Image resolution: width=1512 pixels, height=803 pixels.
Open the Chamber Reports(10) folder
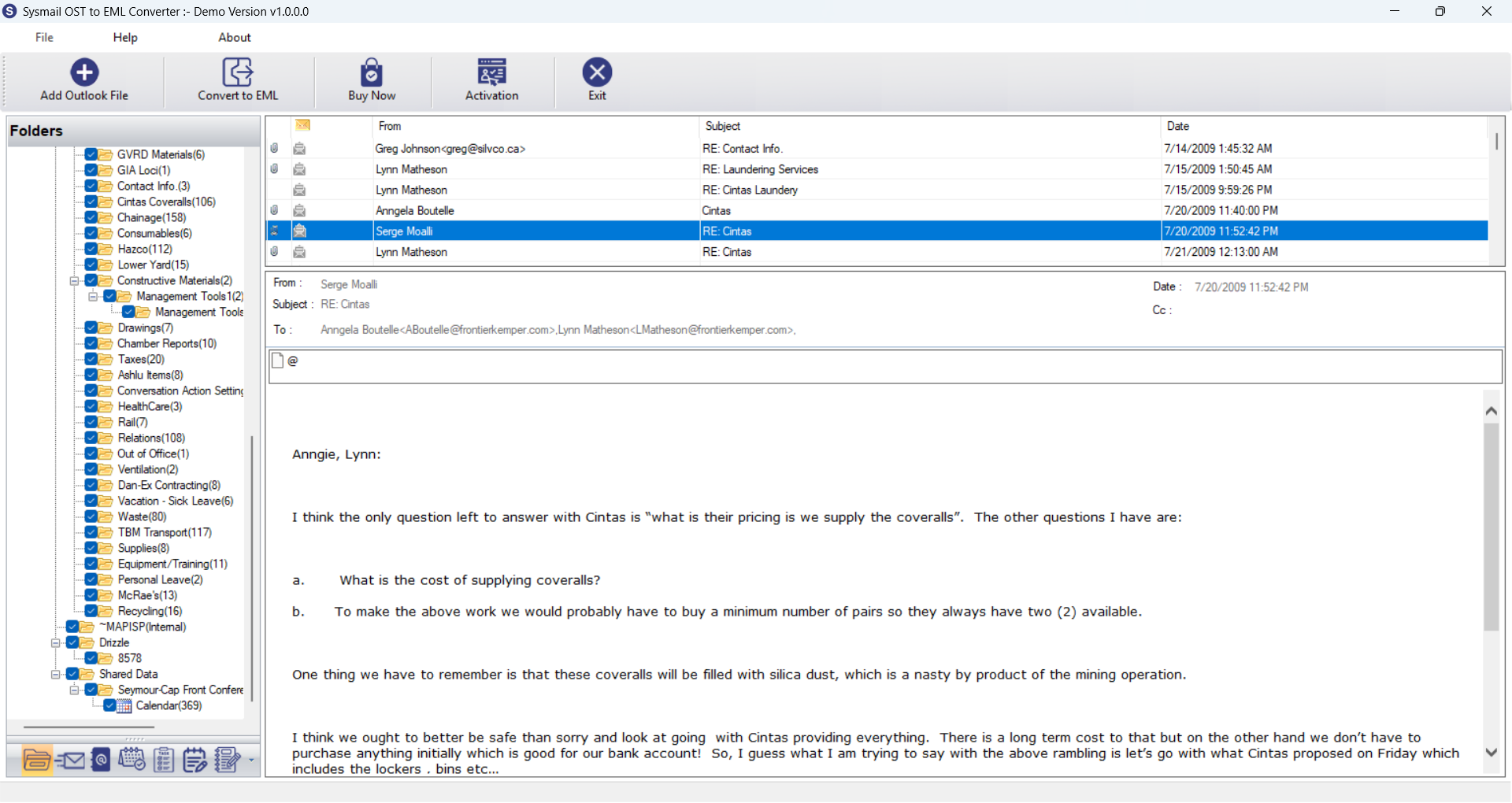click(167, 343)
